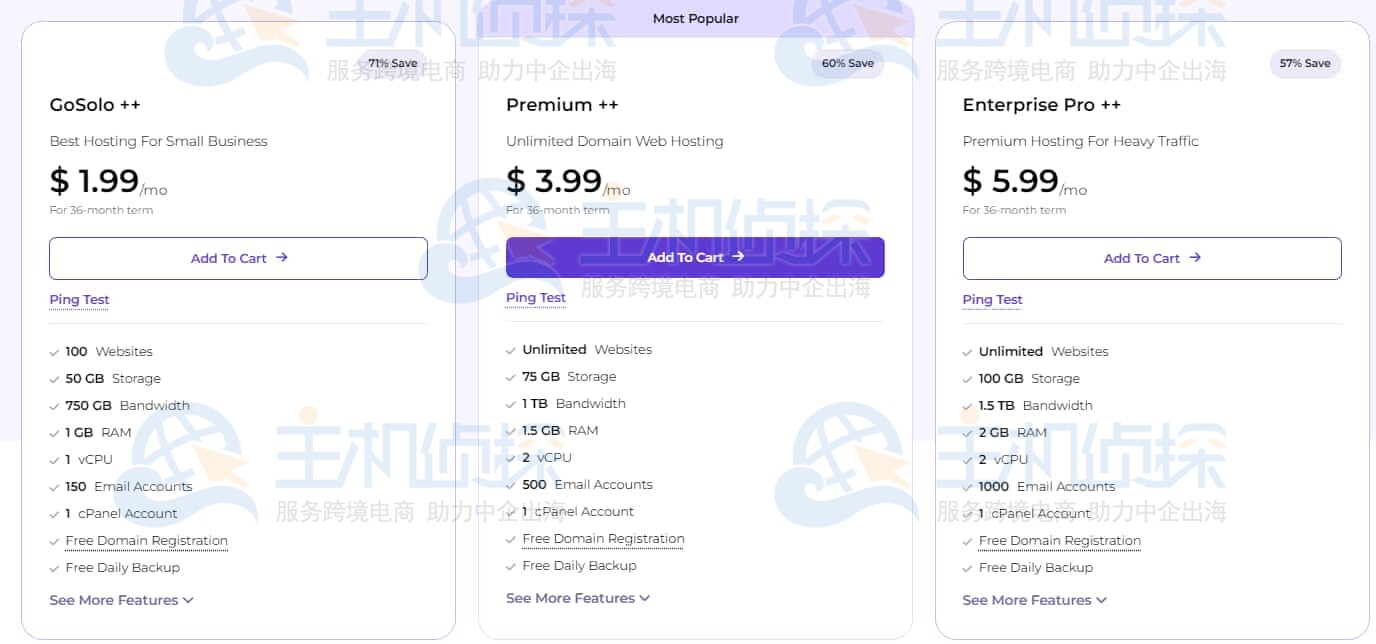Click the checkmark beside Unlimited Websites on Premium

pos(511,351)
